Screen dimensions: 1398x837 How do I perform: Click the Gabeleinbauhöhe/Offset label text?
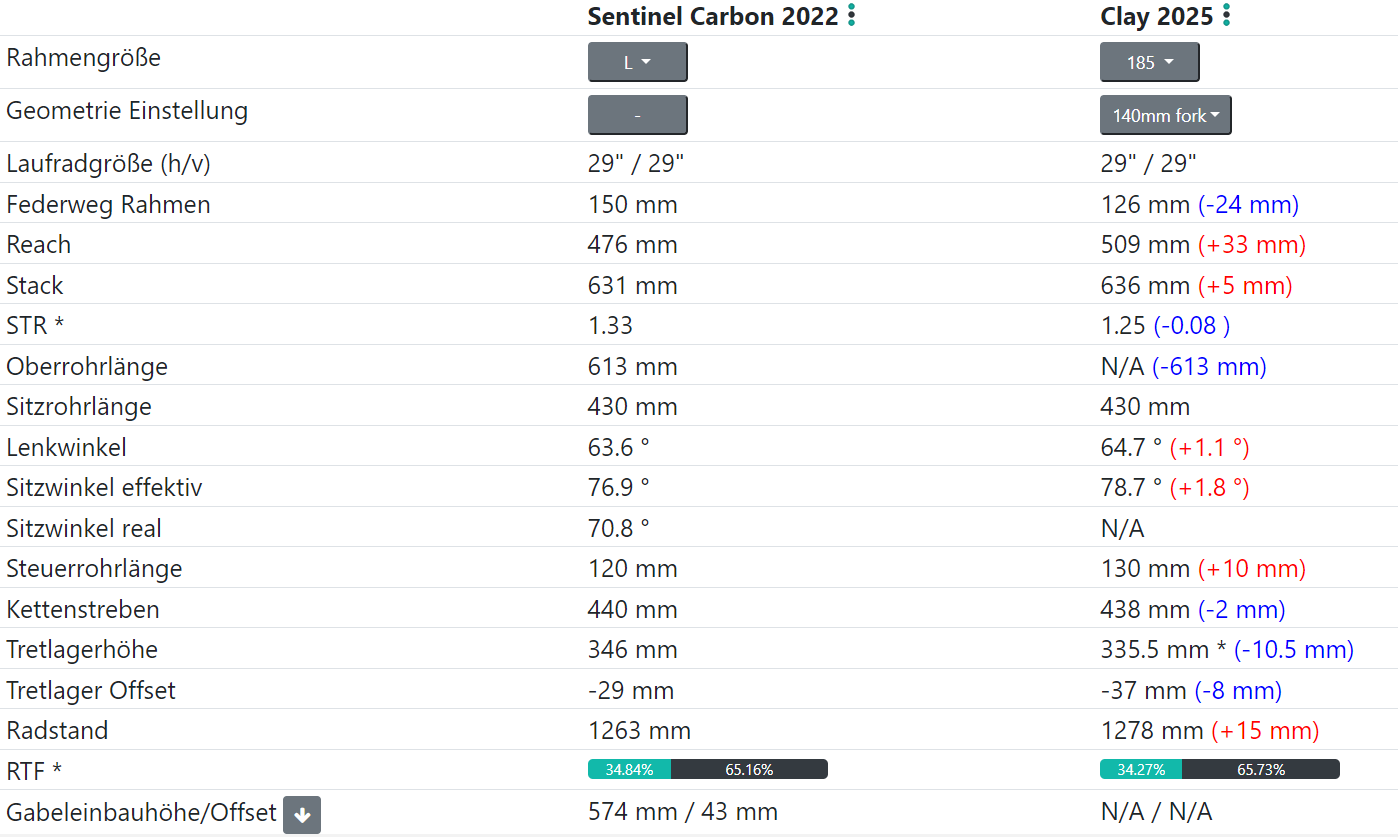[141, 813]
